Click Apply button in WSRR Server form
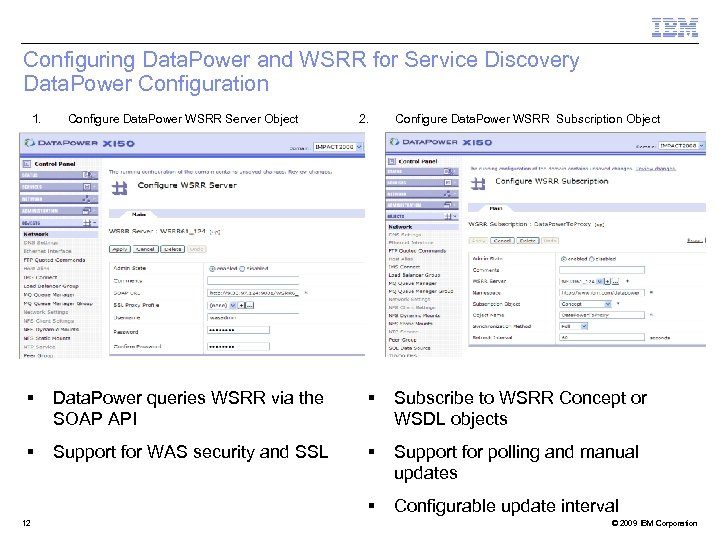The height and width of the screenshot is (540, 720). (x=120, y=249)
